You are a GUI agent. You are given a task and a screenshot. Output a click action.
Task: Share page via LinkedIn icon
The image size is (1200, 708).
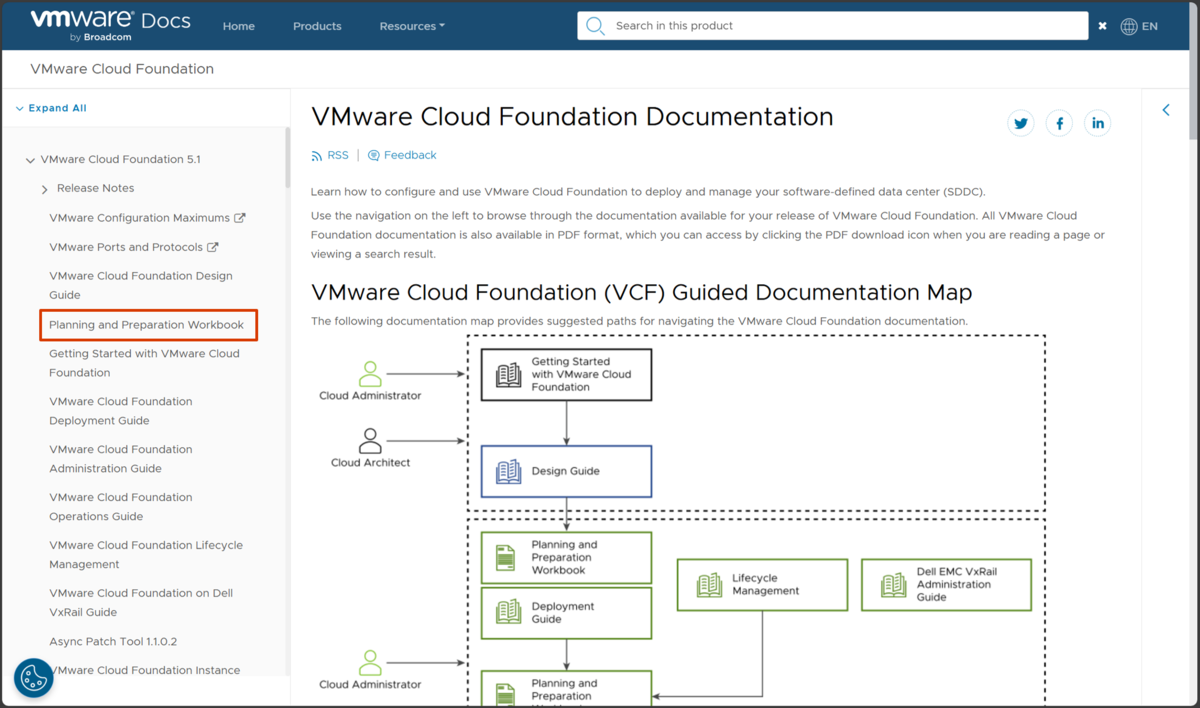click(1098, 123)
